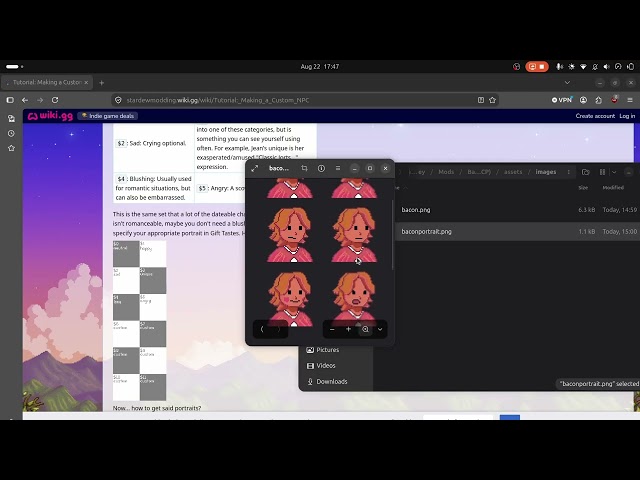Open the Wi-Fi network tray icon
Image resolution: width=640 pixels, height=480 pixels.
tap(583, 67)
